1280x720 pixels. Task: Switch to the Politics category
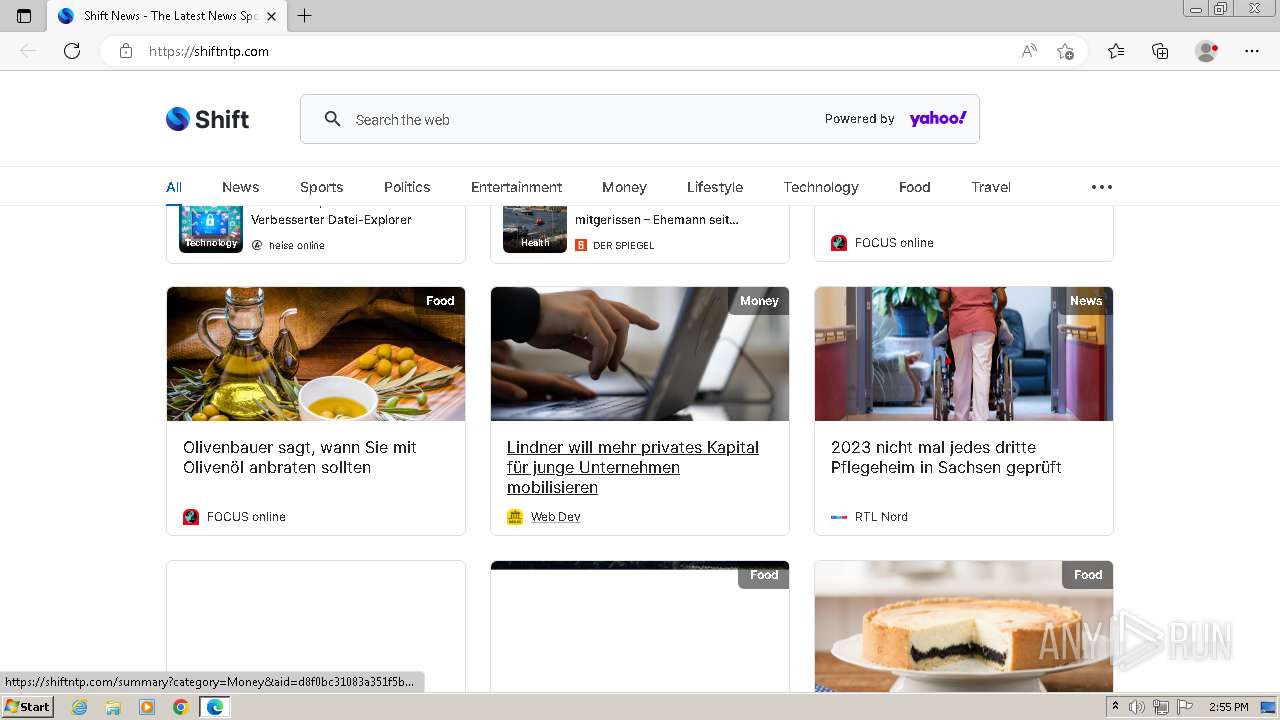[407, 187]
